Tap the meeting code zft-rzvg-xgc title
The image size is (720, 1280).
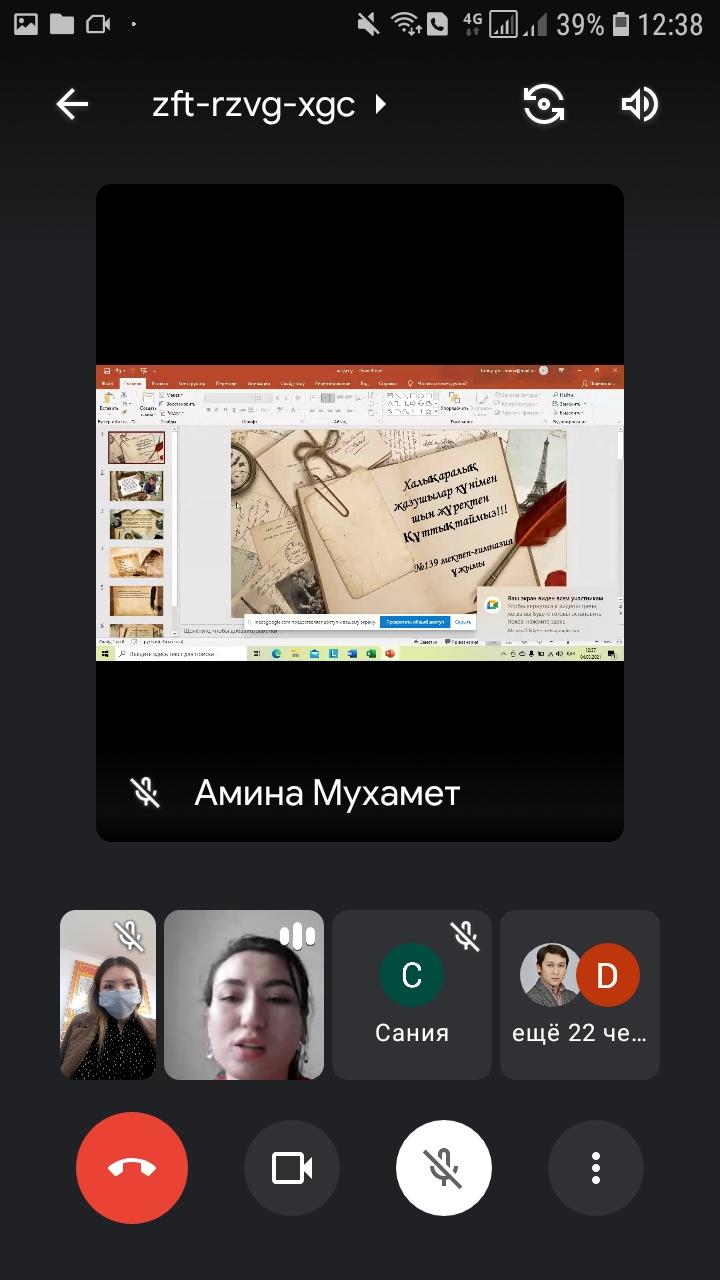point(254,104)
